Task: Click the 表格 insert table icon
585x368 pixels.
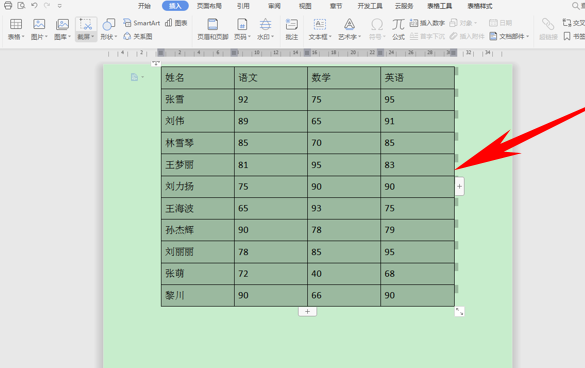Action: pos(16,24)
